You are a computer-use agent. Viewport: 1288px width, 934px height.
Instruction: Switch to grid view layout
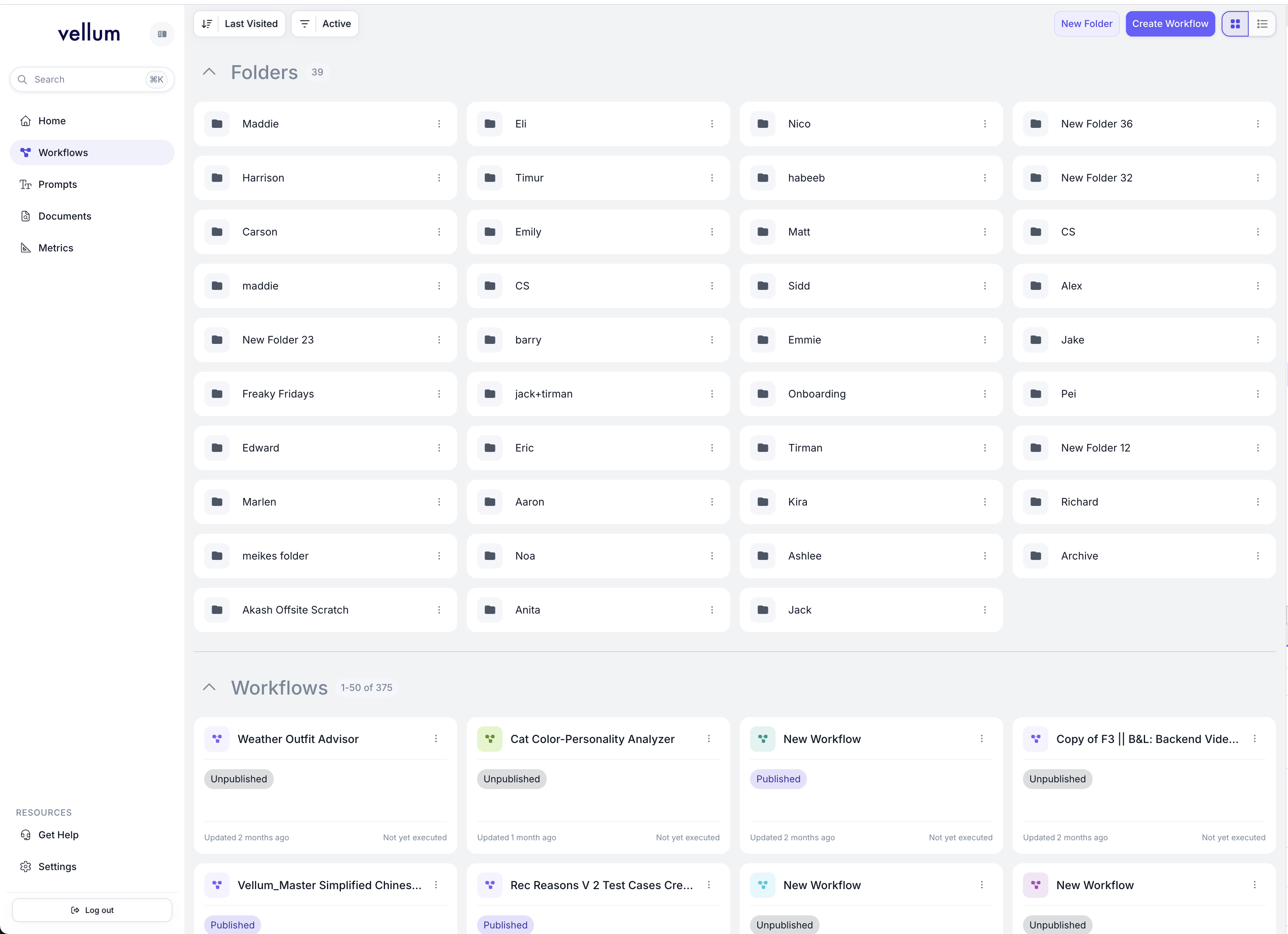1235,24
